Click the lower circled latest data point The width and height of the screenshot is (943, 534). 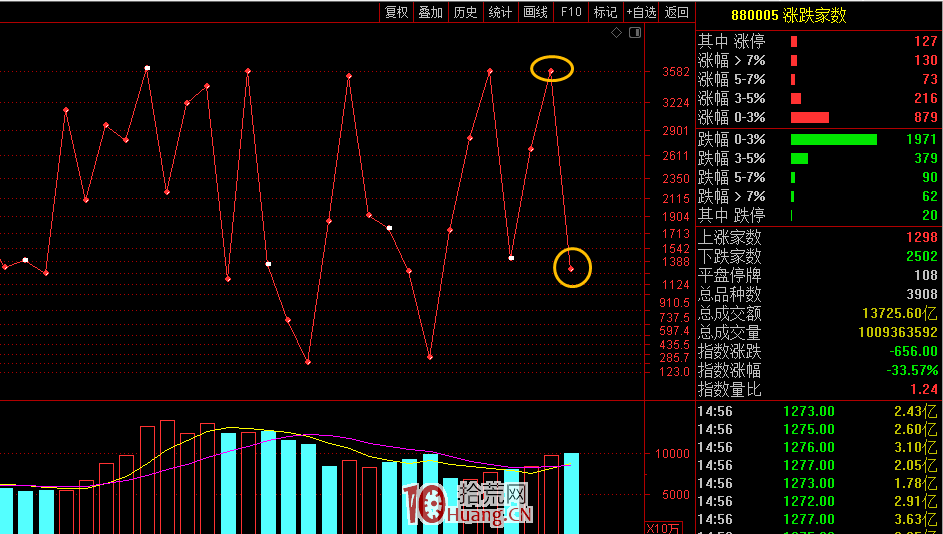pos(572,269)
